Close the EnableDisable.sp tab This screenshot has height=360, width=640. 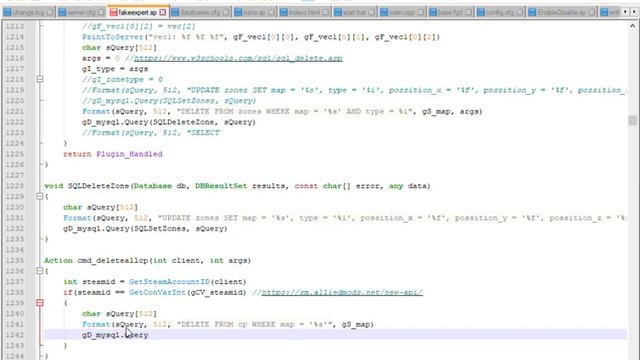tap(591, 13)
